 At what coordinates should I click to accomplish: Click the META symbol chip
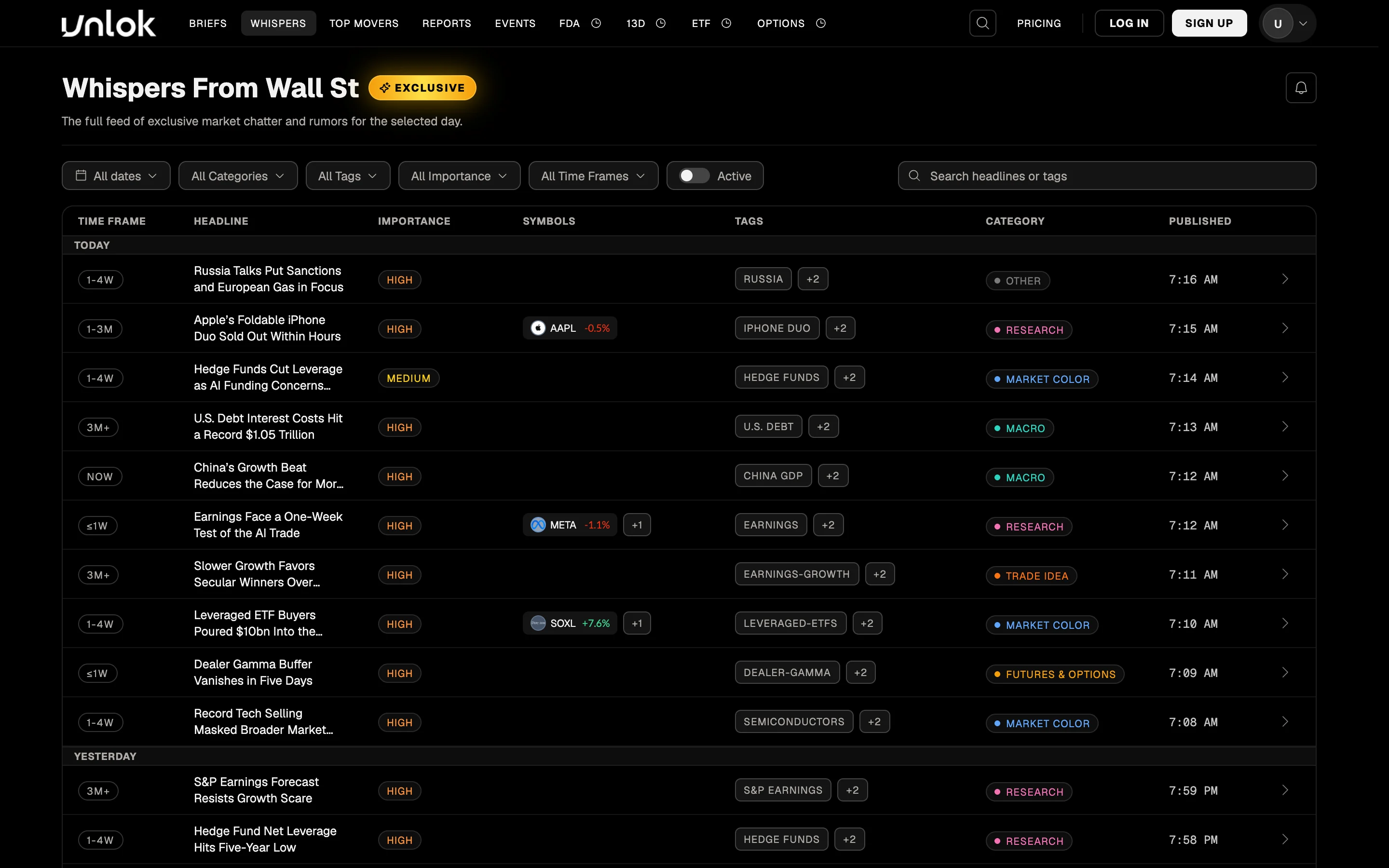[570, 525]
